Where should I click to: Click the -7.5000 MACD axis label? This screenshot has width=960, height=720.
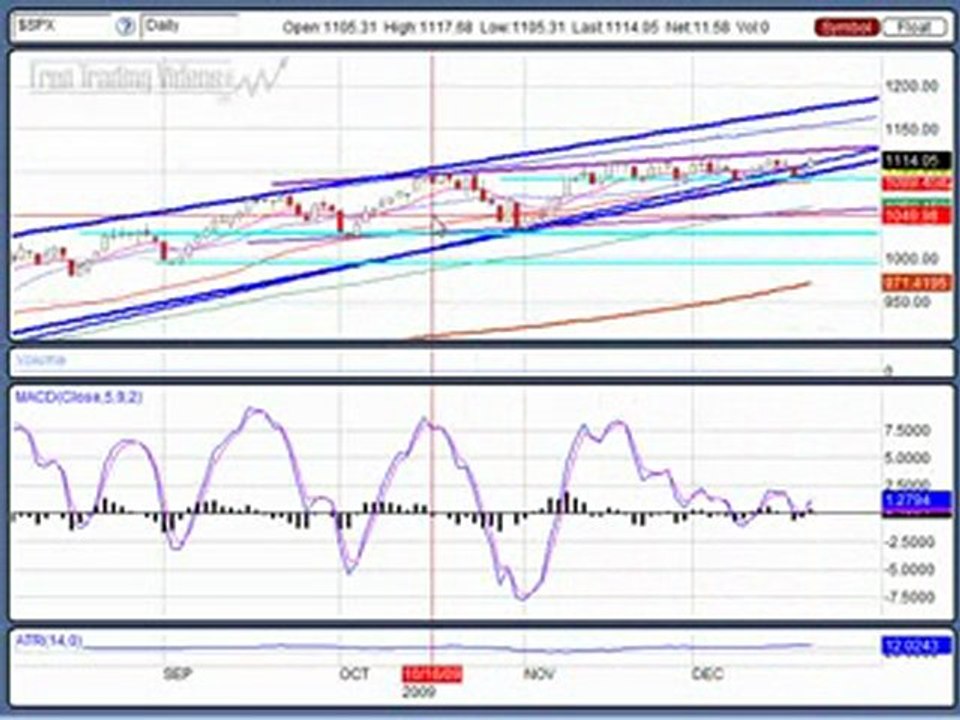point(907,597)
